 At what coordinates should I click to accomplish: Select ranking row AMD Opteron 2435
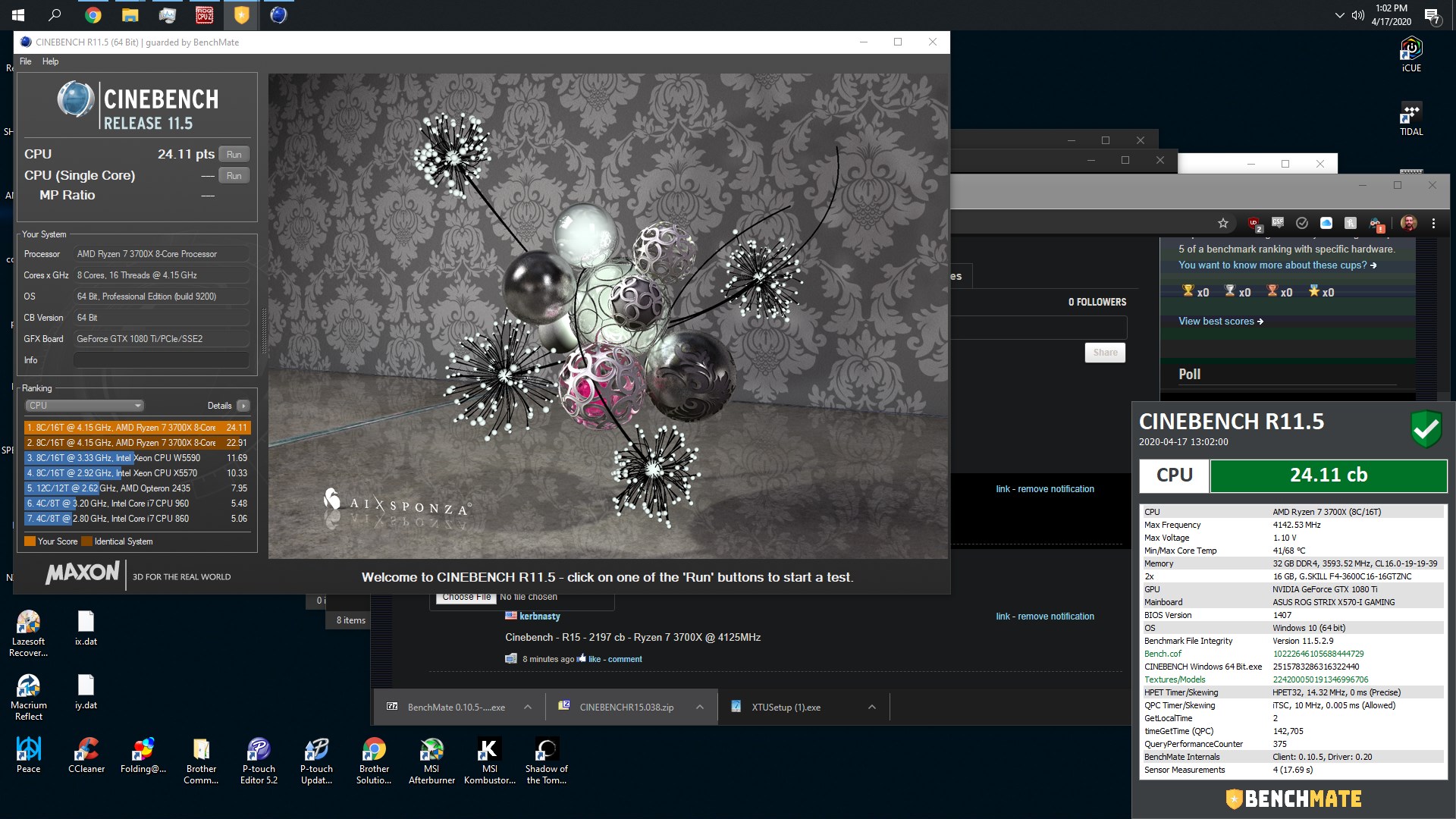tap(137, 488)
